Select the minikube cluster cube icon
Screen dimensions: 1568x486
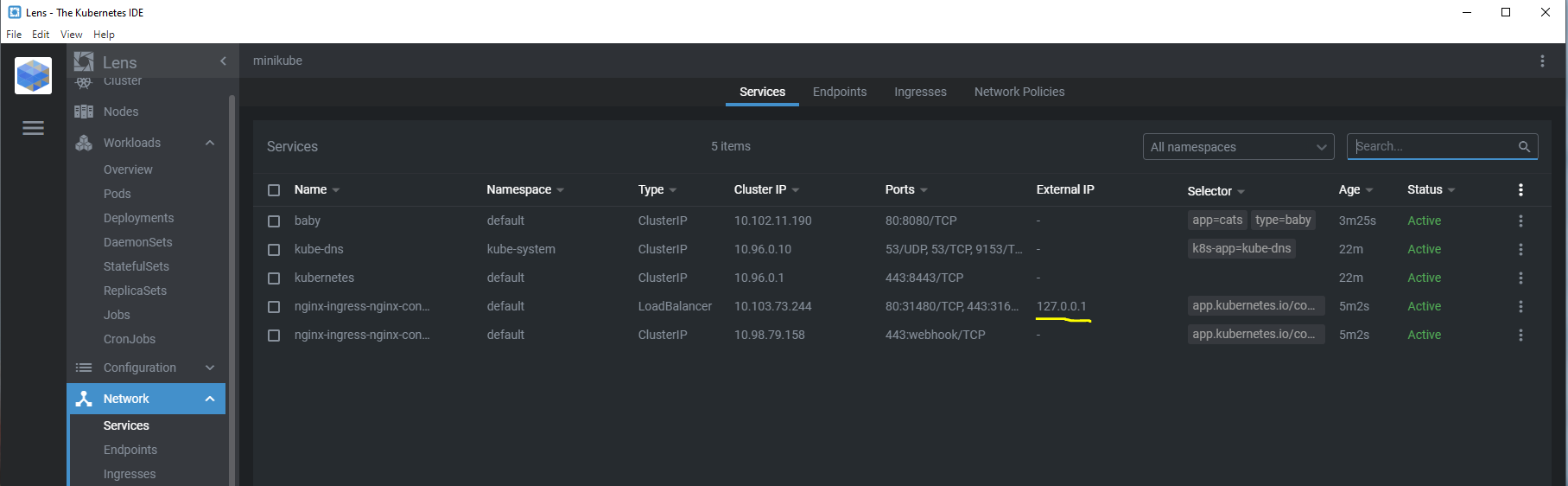point(33,76)
